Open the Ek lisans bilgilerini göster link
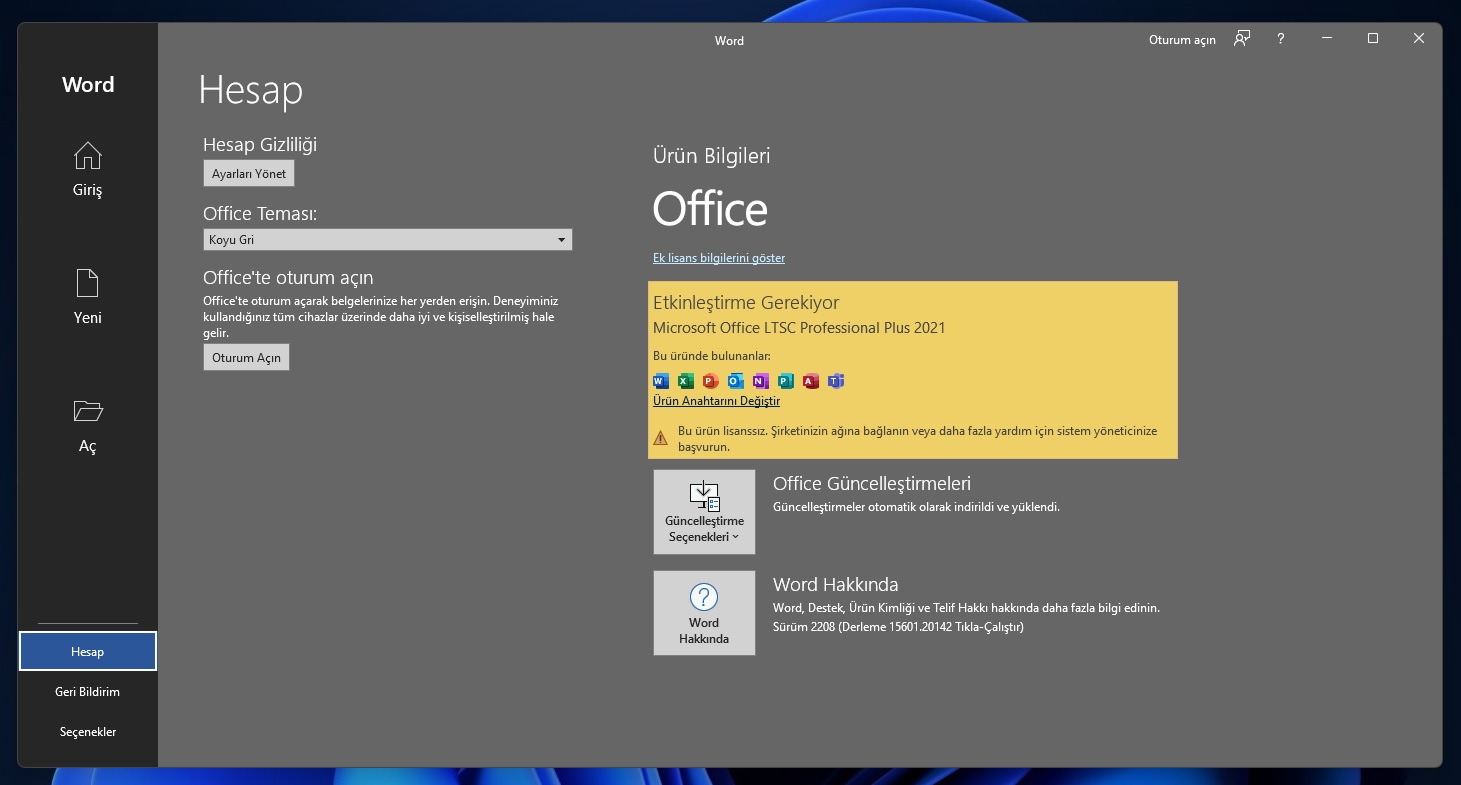This screenshot has height=785, width=1461. pos(719,258)
